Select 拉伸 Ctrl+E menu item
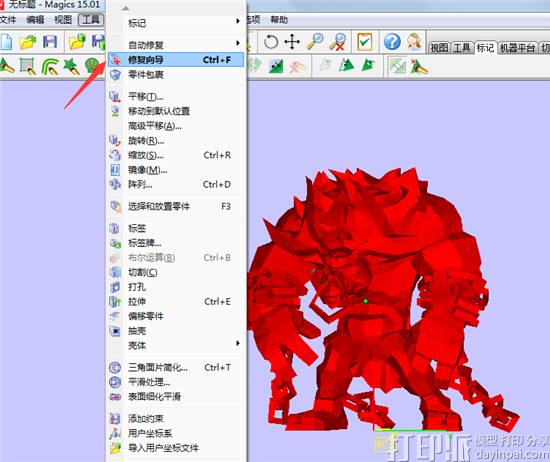The height and width of the screenshot is (462, 550). [x=175, y=302]
